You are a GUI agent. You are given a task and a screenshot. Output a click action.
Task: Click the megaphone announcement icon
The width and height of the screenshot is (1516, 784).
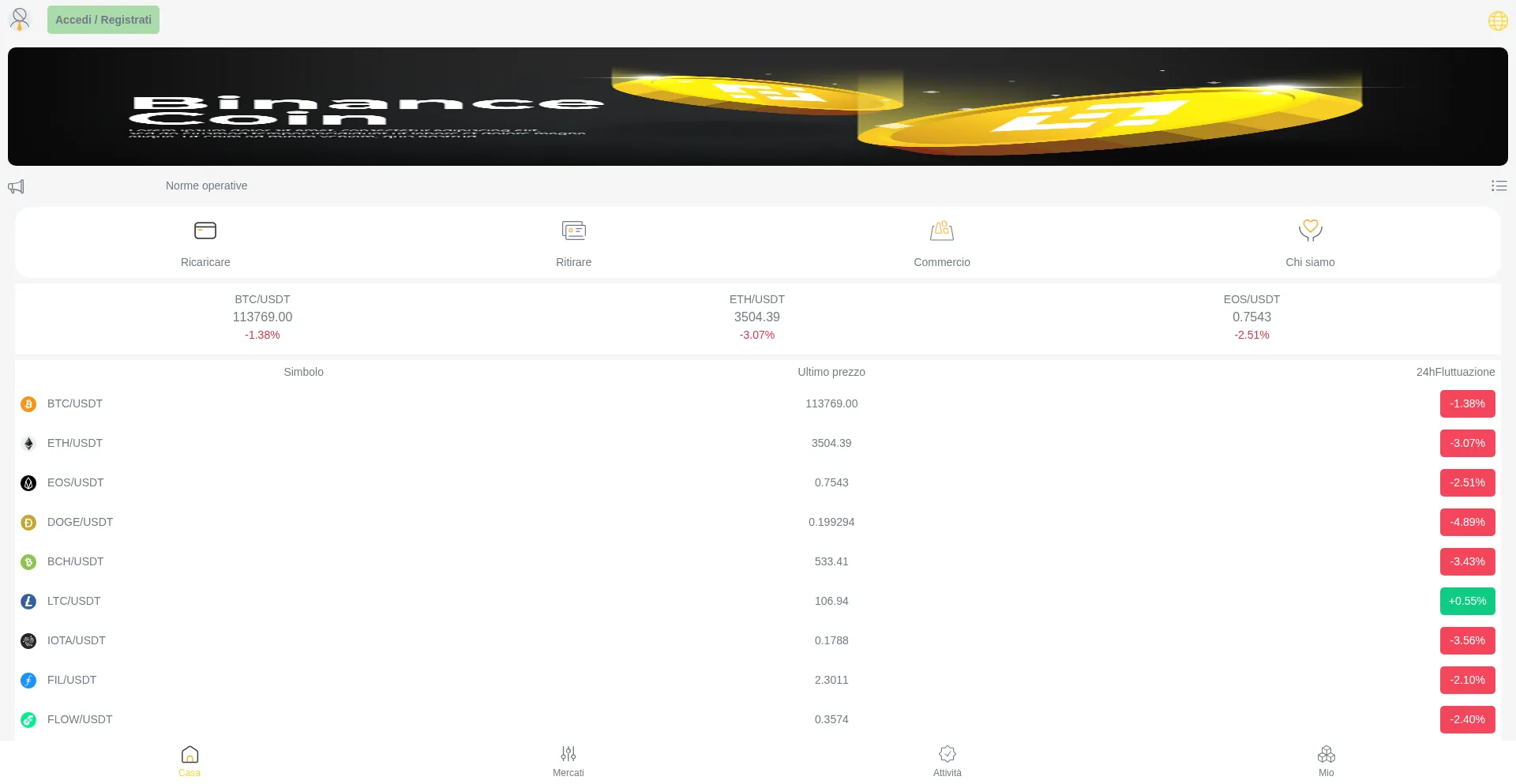pos(16,186)
